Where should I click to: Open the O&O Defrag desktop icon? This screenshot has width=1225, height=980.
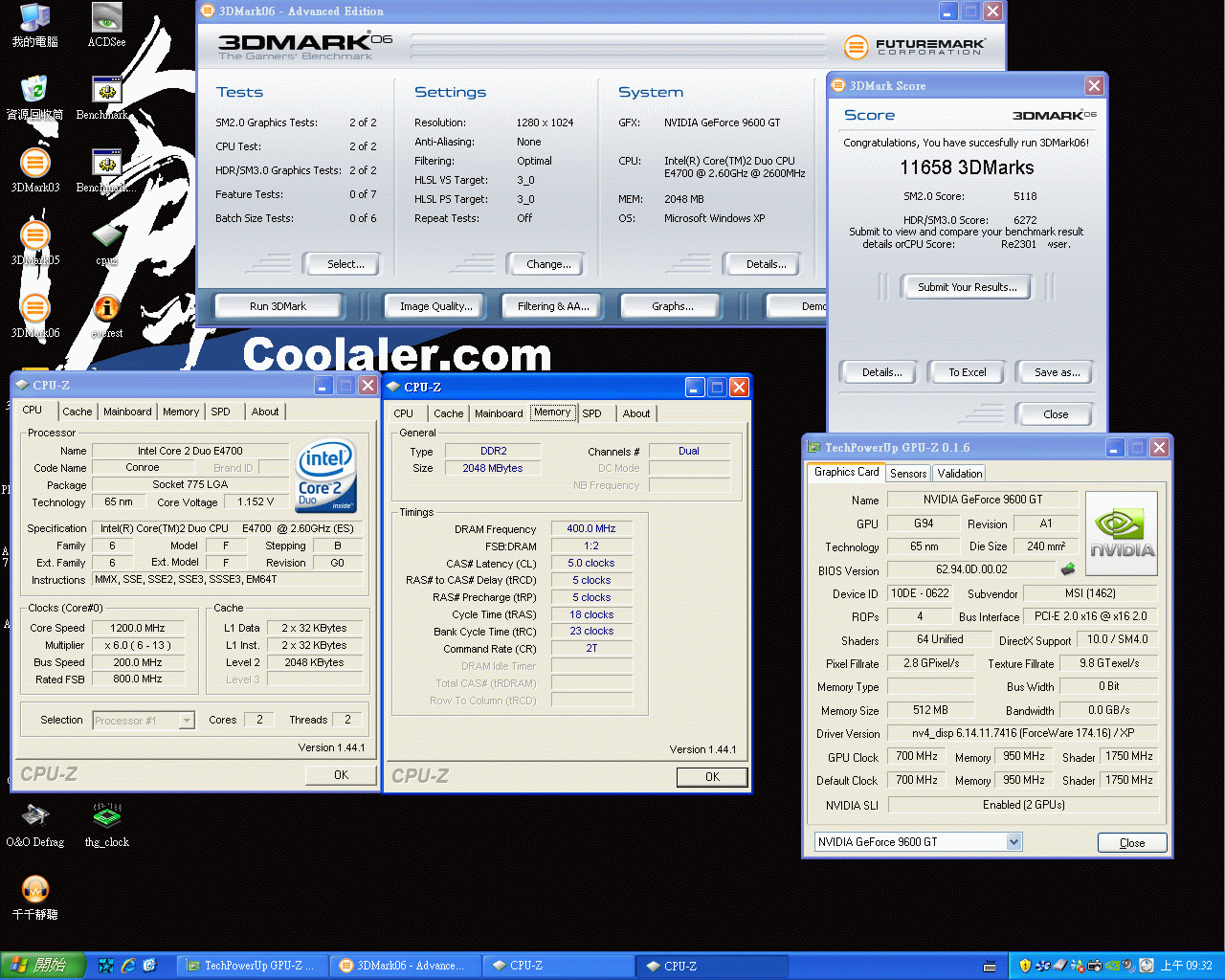click(35, 825)
